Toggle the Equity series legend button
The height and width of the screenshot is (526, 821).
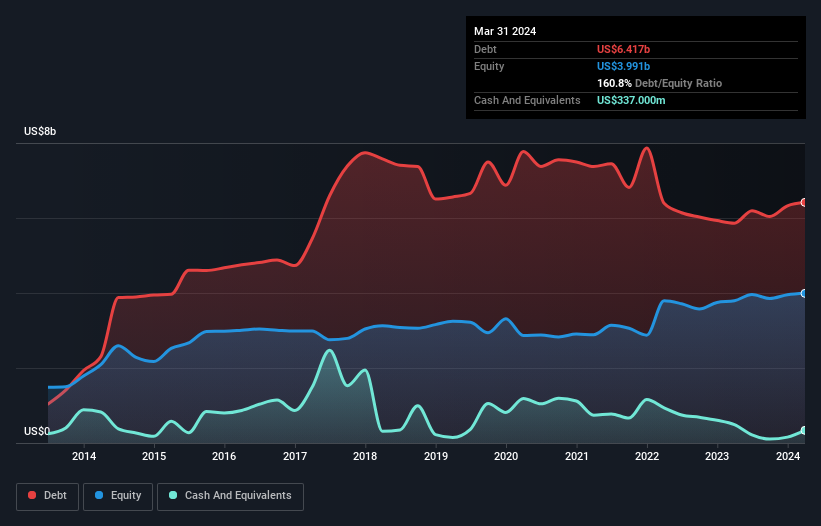(x=118, y=497)
